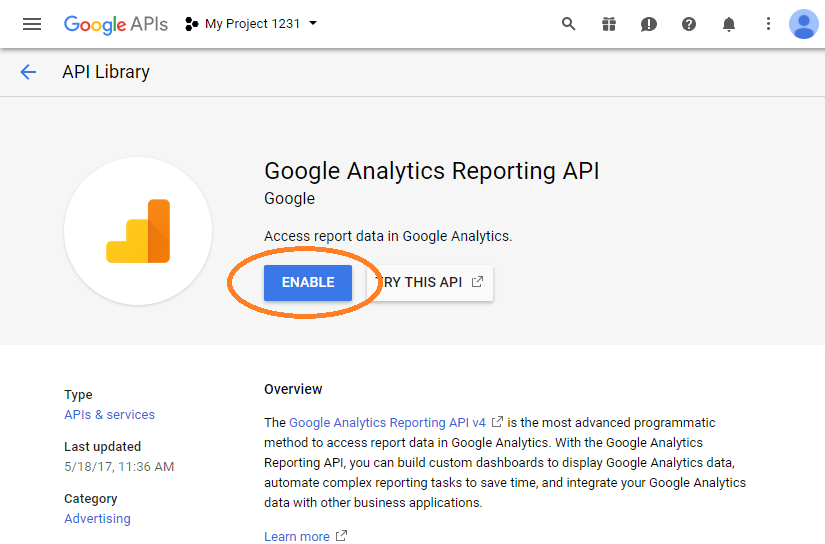The width and height of the screenshot is (825, 544).
Task: Follow the Google Analytics Reporting API v4 link
Action: pos(387,422)
